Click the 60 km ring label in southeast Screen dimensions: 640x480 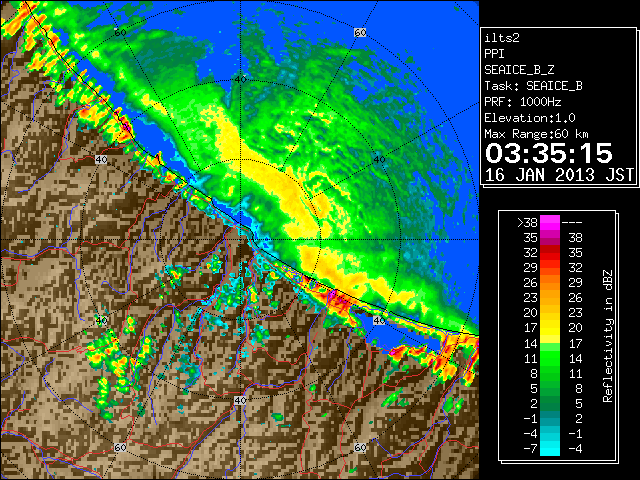(360, 447)
